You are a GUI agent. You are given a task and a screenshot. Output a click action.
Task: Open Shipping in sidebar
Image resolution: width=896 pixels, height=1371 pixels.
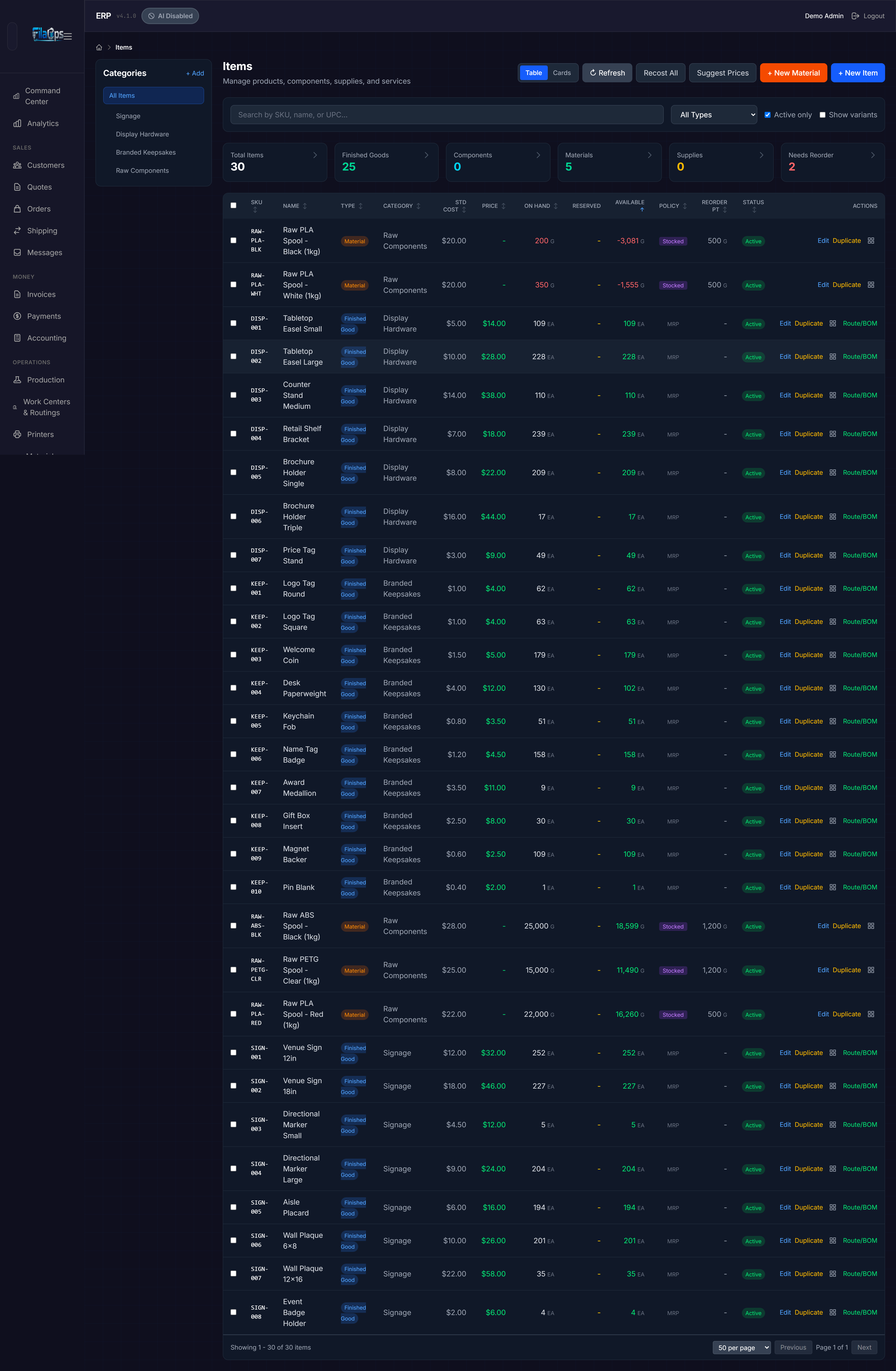tap(42, 231)
